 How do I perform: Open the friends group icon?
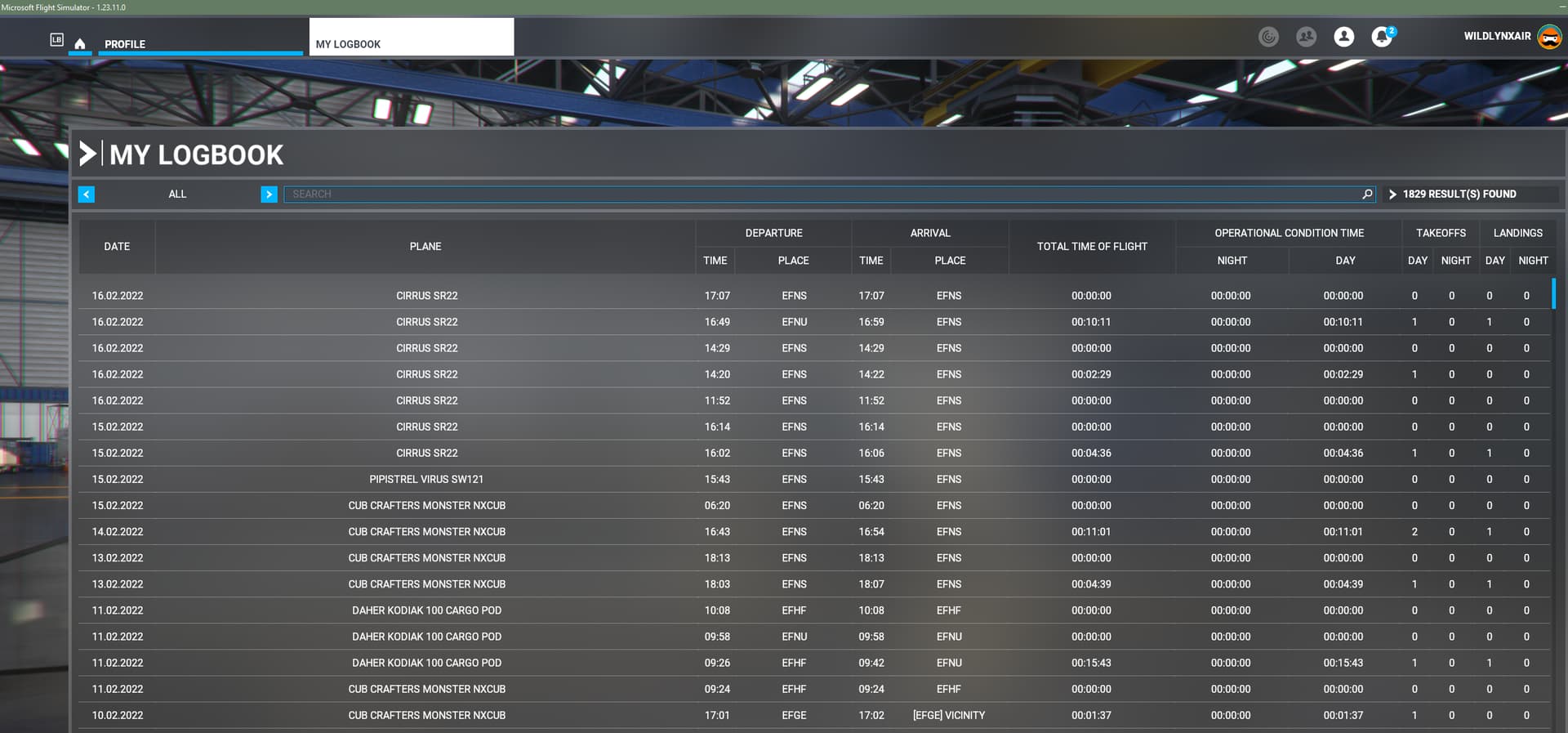[1306, 37]
